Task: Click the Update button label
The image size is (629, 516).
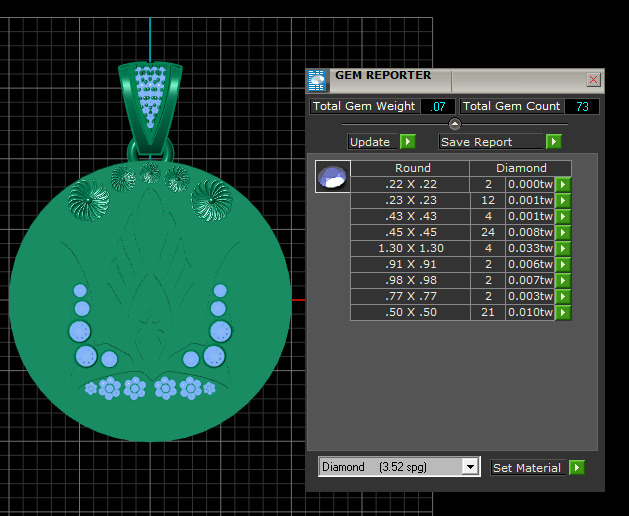Action: 370,142
